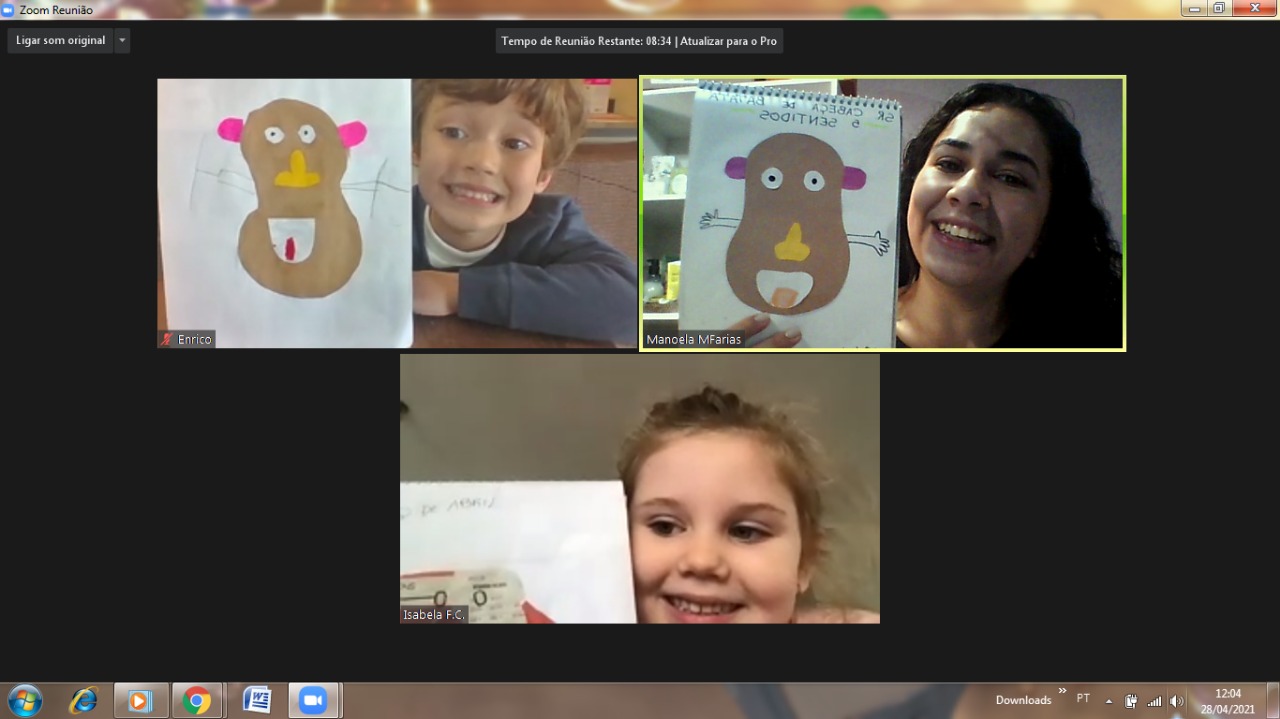Click the Zoom icon in the taskbar
The width and height of the screenshot is (1280, 719).
click(313, 700)
